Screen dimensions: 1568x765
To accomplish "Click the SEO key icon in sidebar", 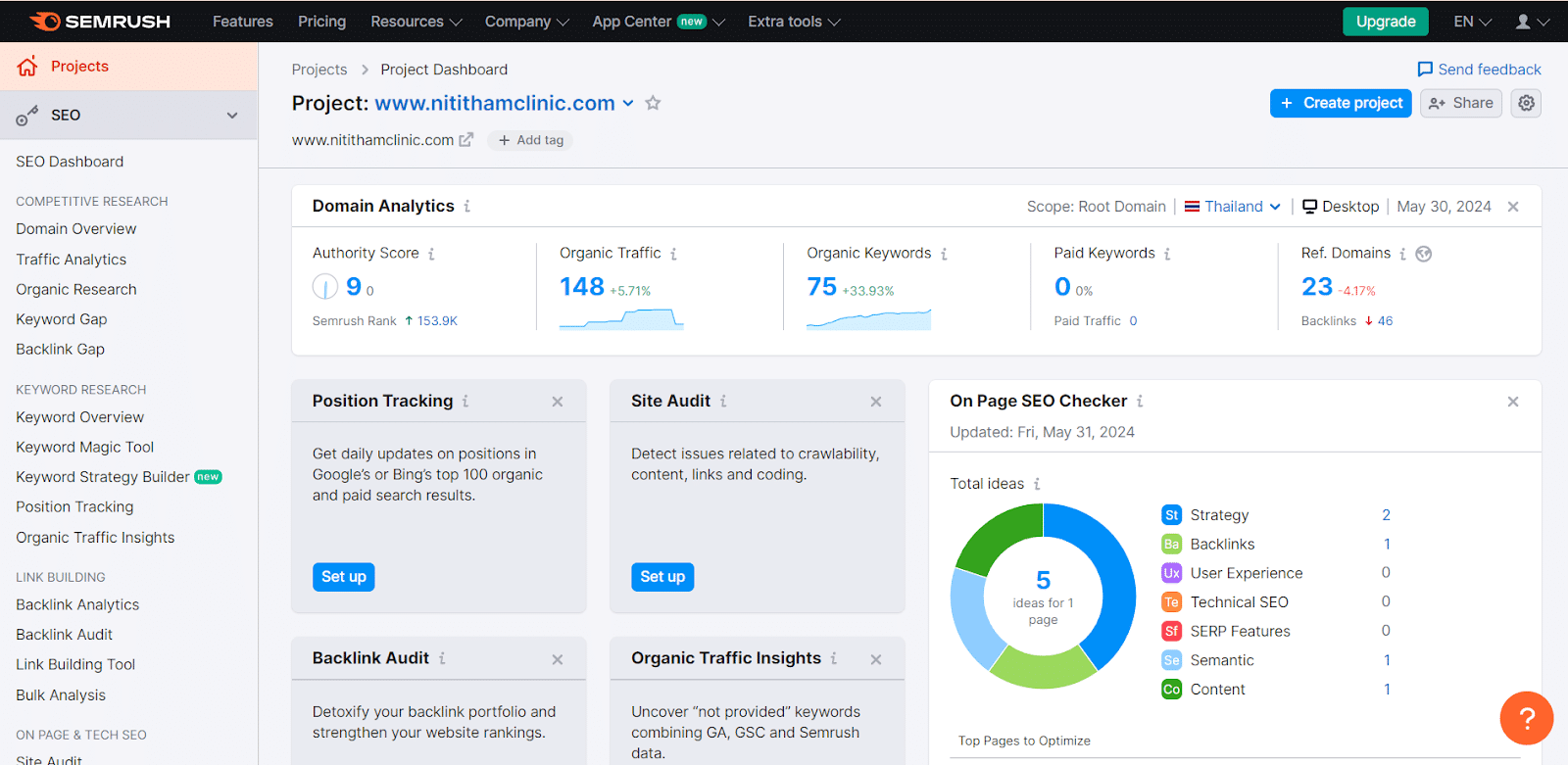I will tap(27, 116).
